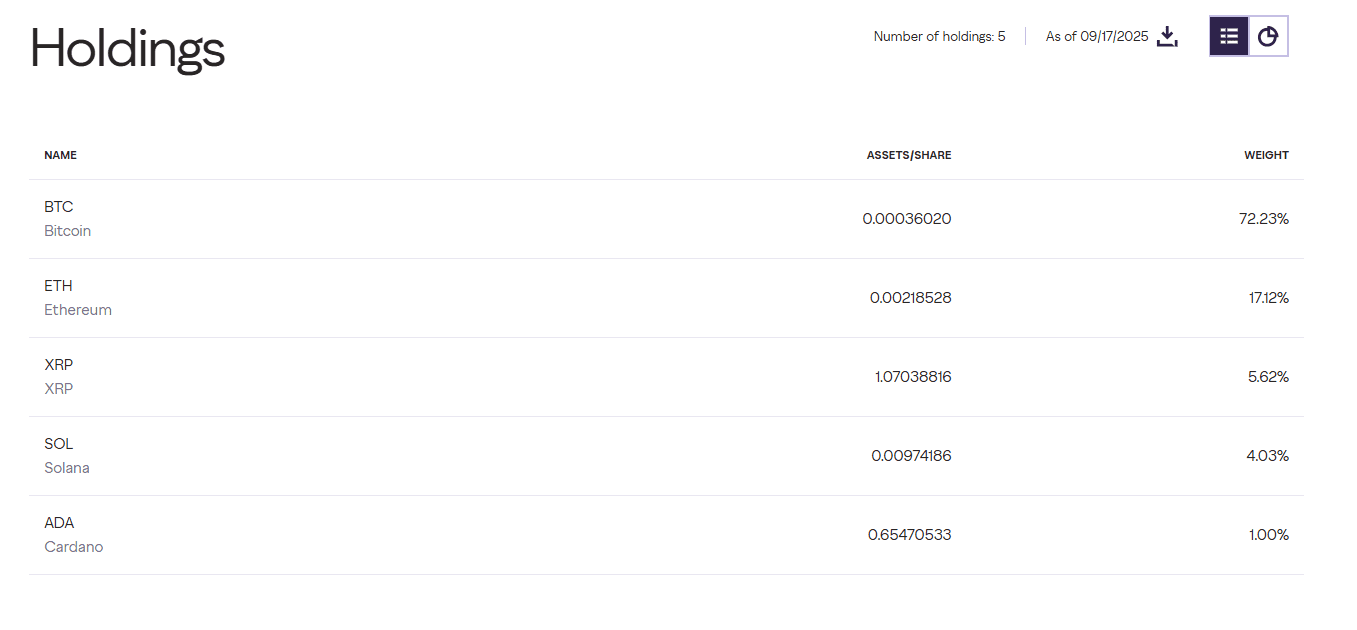The image size is (1357, 630).
Task: Switch to table layout view
Action: coord(1228,35)
